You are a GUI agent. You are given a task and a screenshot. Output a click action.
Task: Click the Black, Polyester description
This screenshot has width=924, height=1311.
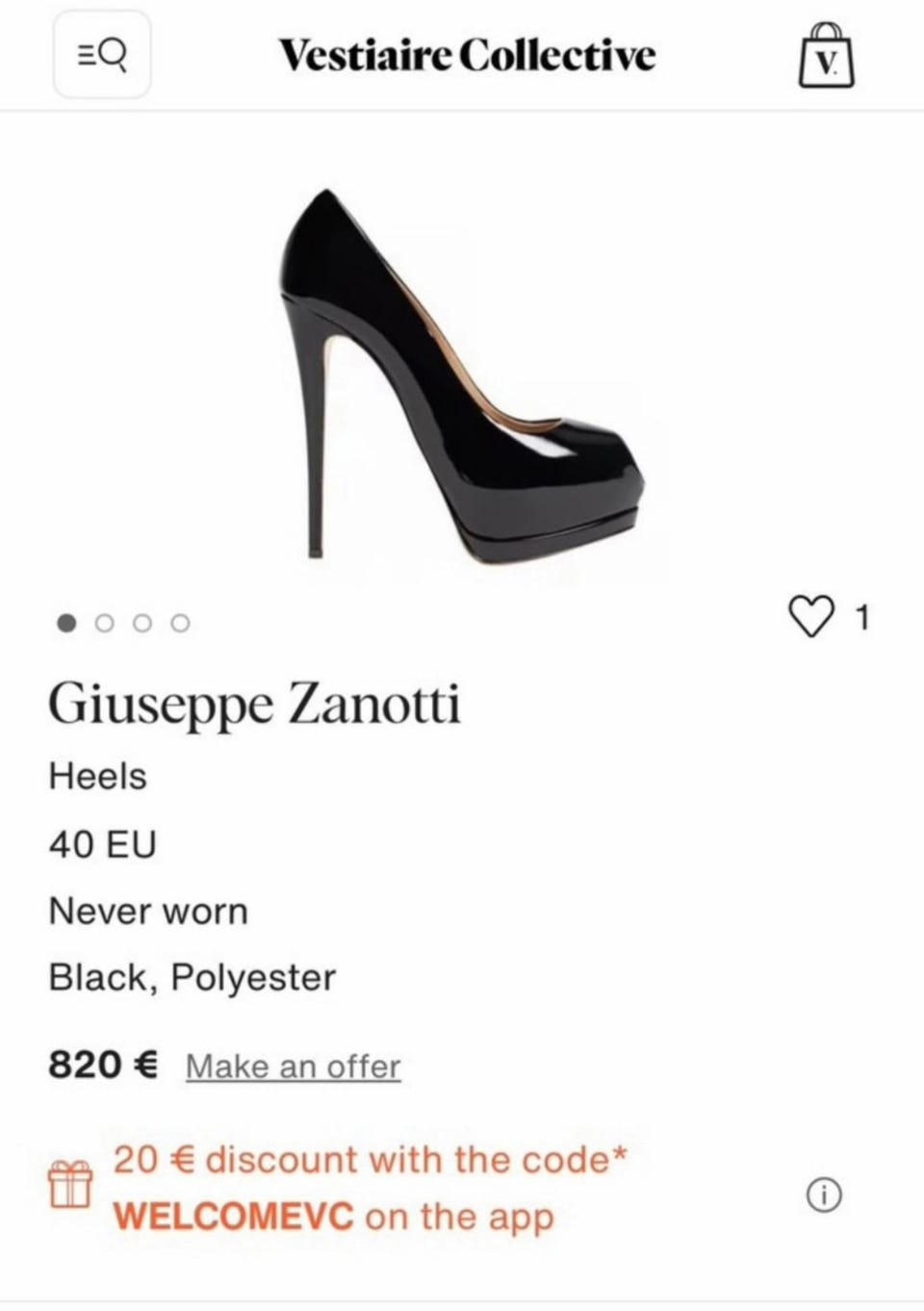(x=192, y=977)
